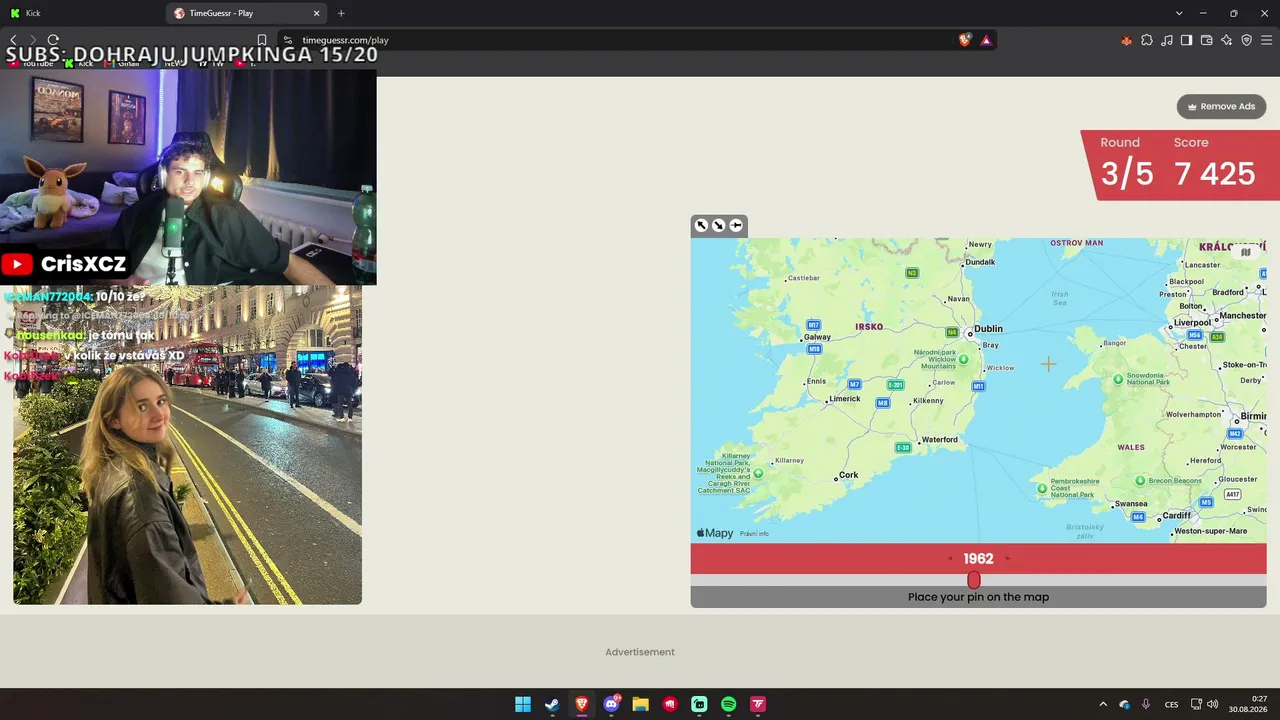Go back to previous page

[13, 40]
